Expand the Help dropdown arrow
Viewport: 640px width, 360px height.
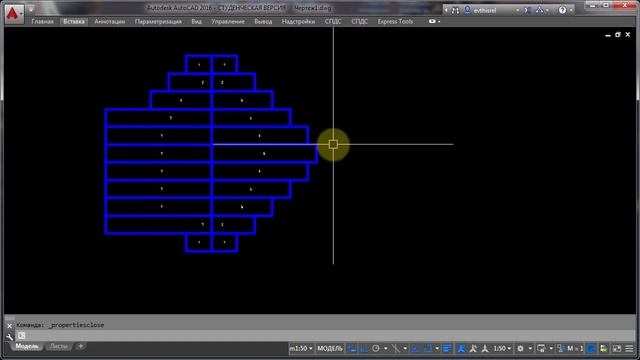(571, 10)
